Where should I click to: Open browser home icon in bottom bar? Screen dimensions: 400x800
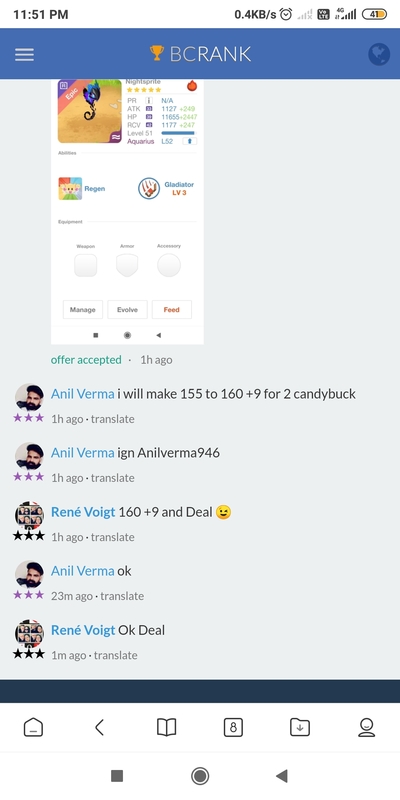coord(34,727)
